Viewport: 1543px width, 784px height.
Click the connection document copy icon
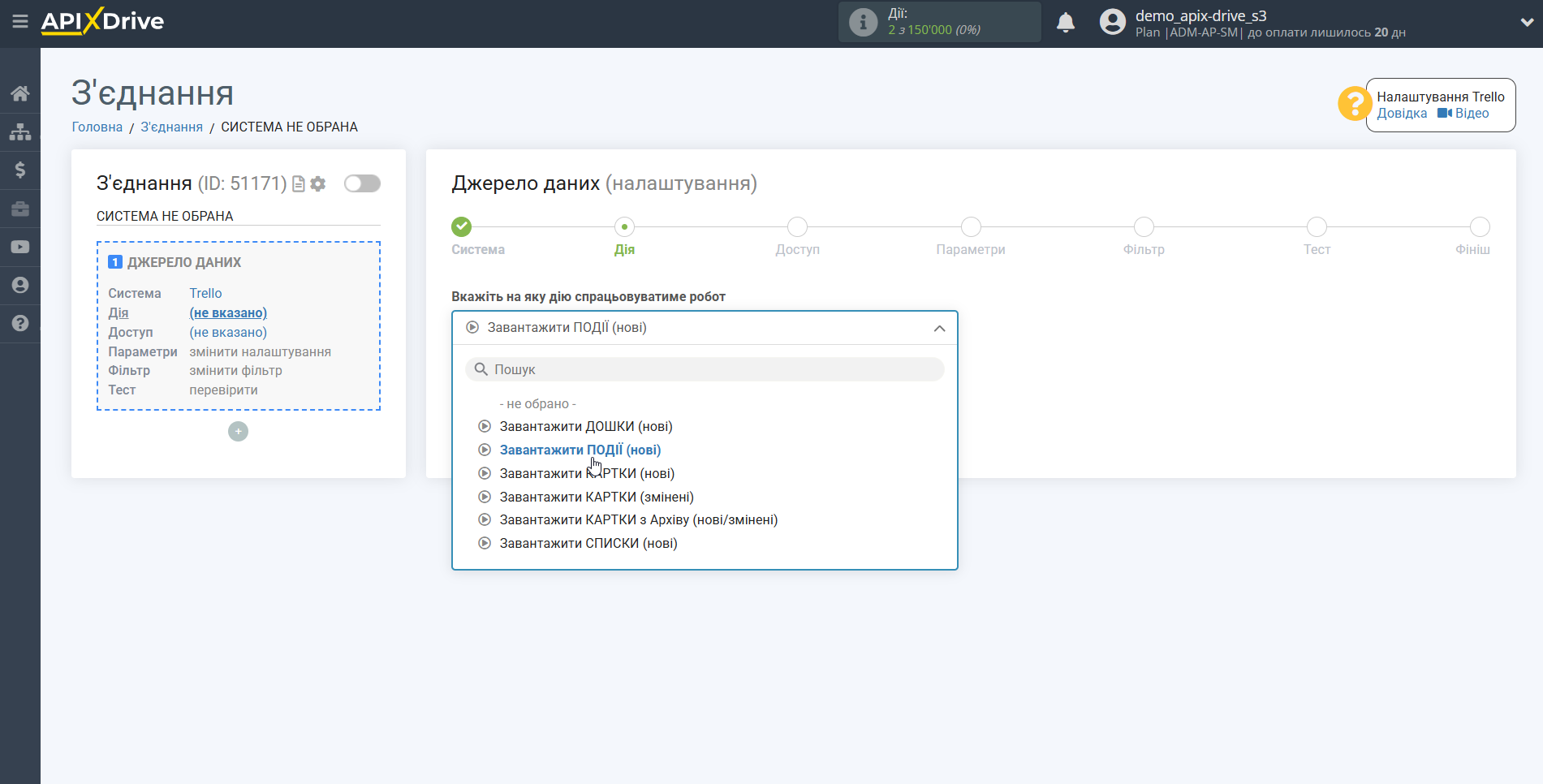(x=299, y=184)
